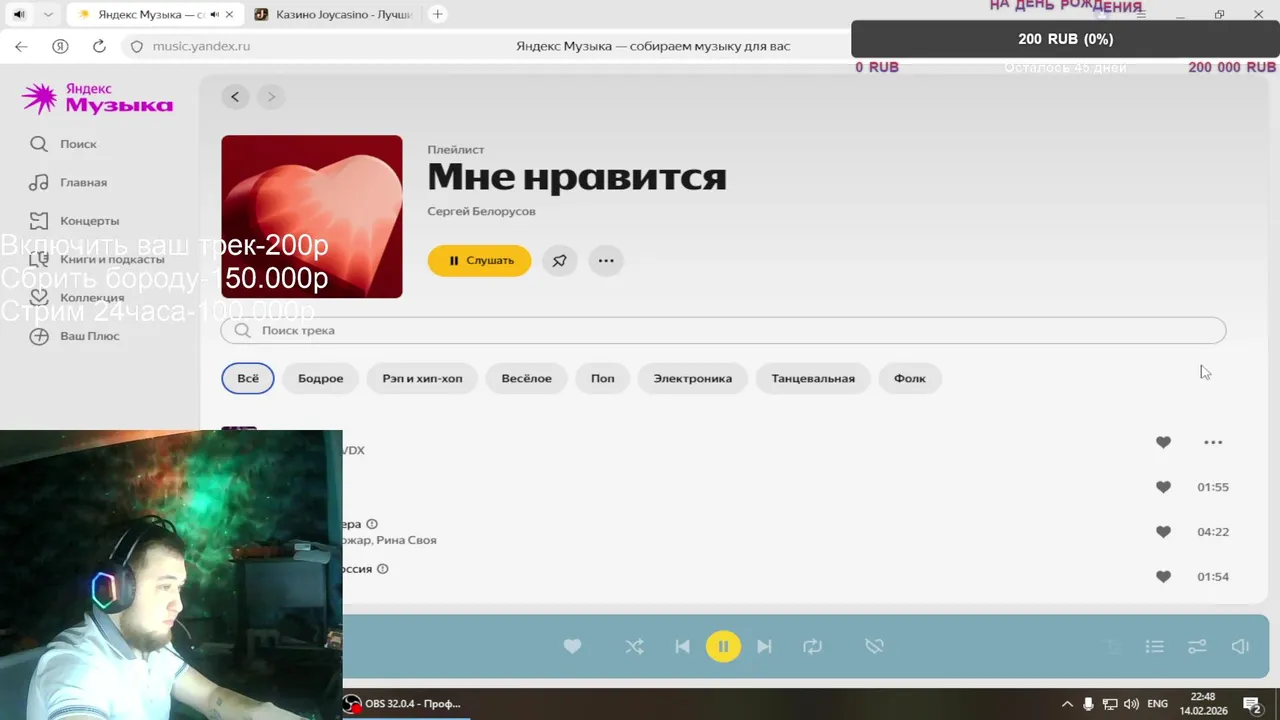Select the Фолк filter chip

coord(909,378)
